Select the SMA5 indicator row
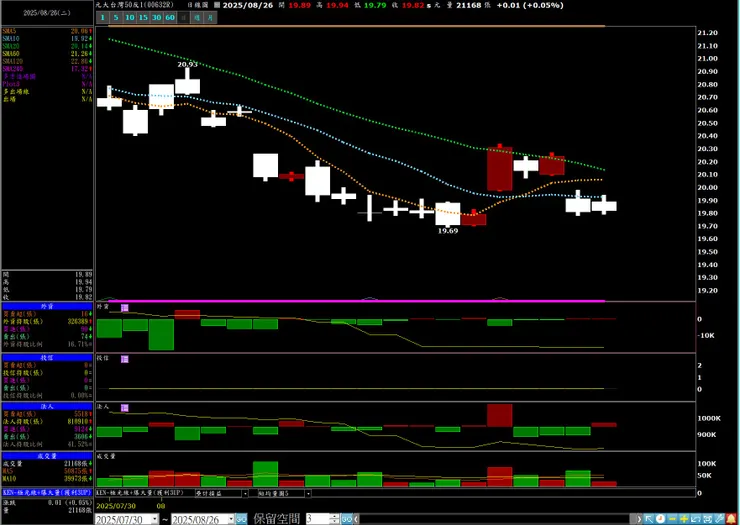Image resolution: width=740 pixels, height=525 pixels. click(x=47, y=31)
